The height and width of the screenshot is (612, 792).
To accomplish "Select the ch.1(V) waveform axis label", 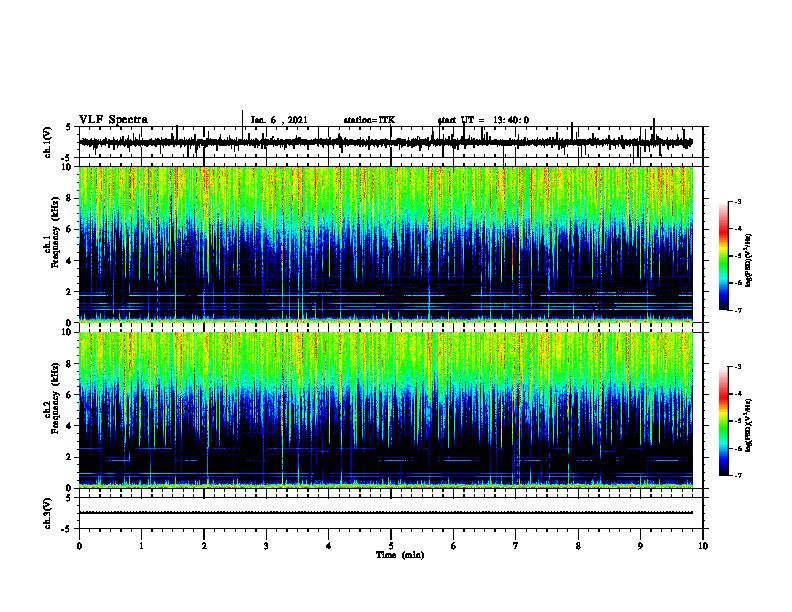I will [48, 142].
